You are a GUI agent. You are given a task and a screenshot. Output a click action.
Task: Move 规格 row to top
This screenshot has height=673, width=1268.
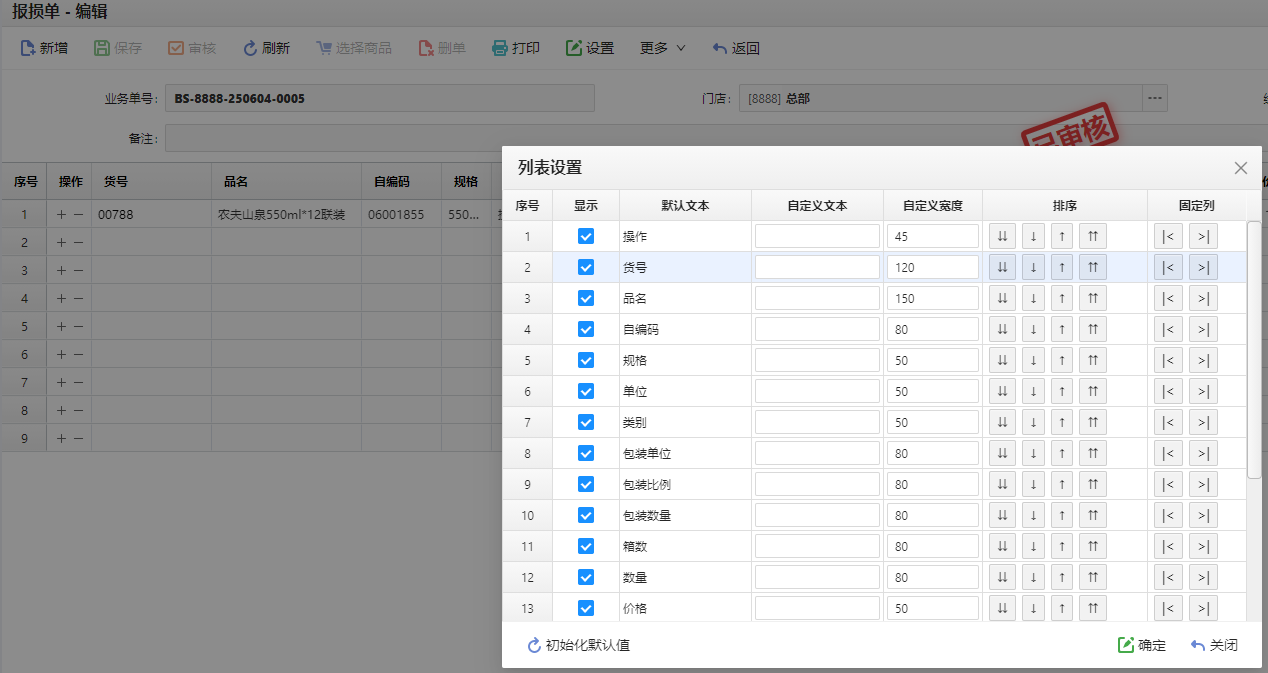[x=1093, y=361]
